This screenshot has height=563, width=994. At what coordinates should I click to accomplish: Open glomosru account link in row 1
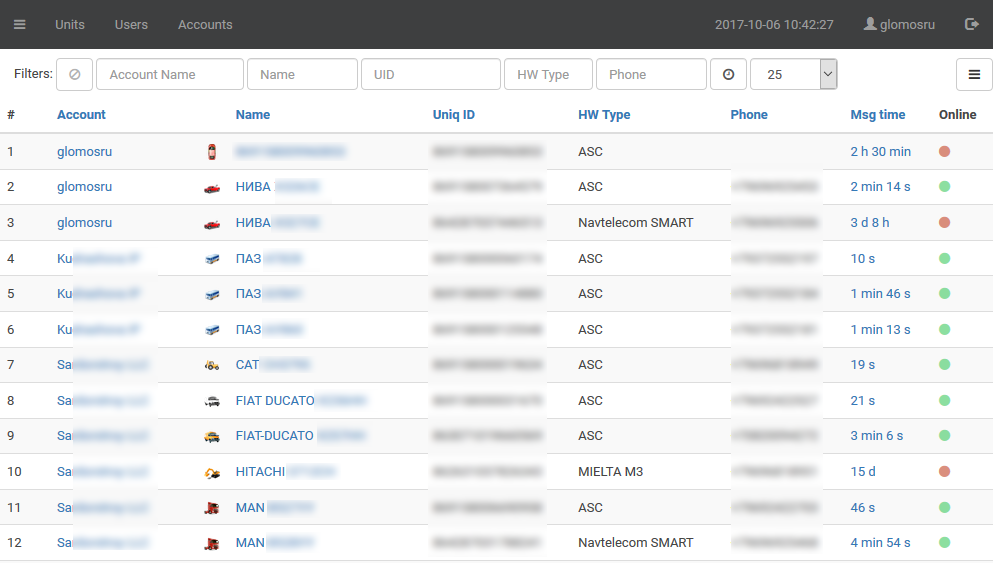(84, 152)
